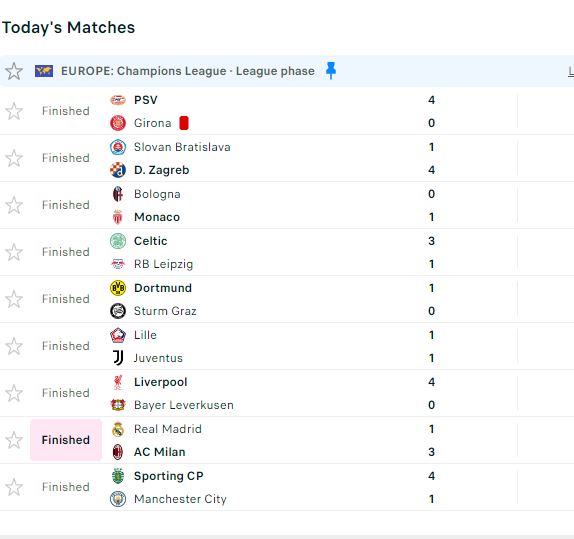Click the Europe flag icon in league header
This screenshot has height=539, width=574.
(44, 71)
